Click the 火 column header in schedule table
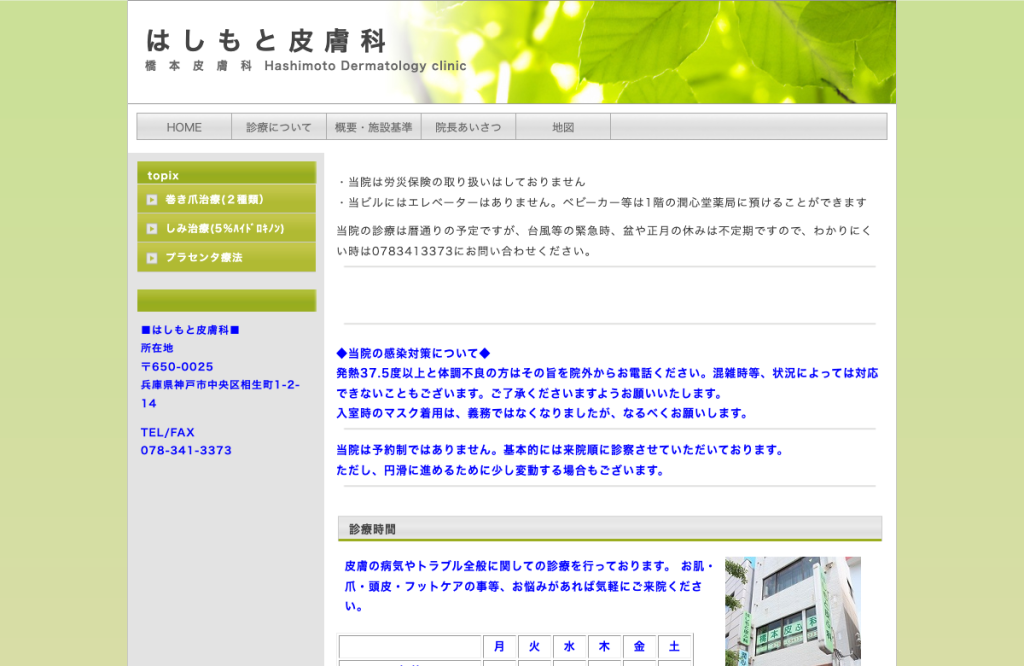The width and height of the screenshot is (1024, 666). tap(535, 646)
